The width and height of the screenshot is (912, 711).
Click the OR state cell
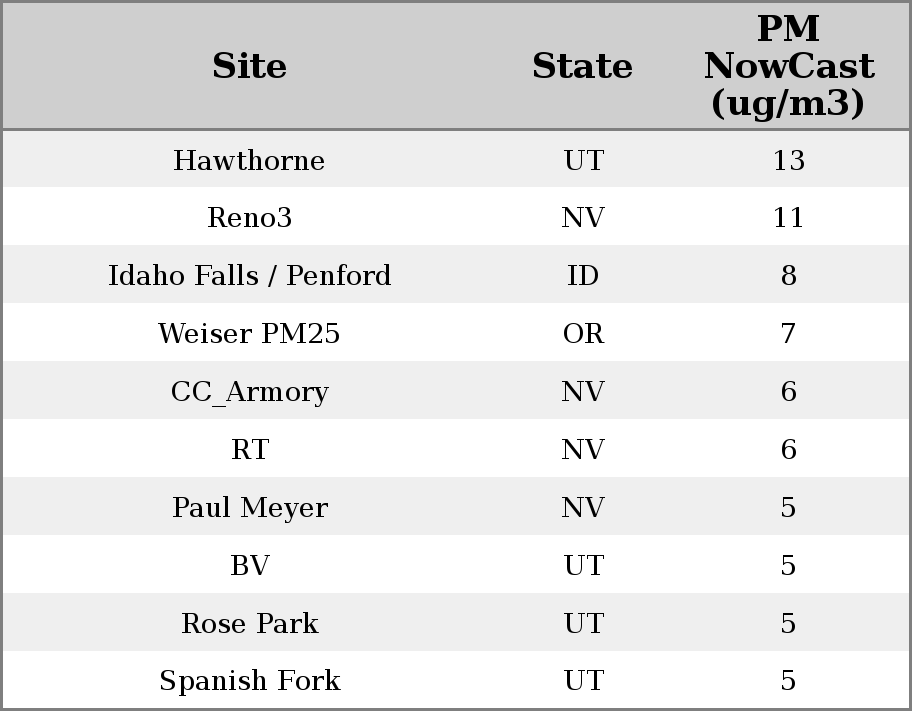click(582, 334)
